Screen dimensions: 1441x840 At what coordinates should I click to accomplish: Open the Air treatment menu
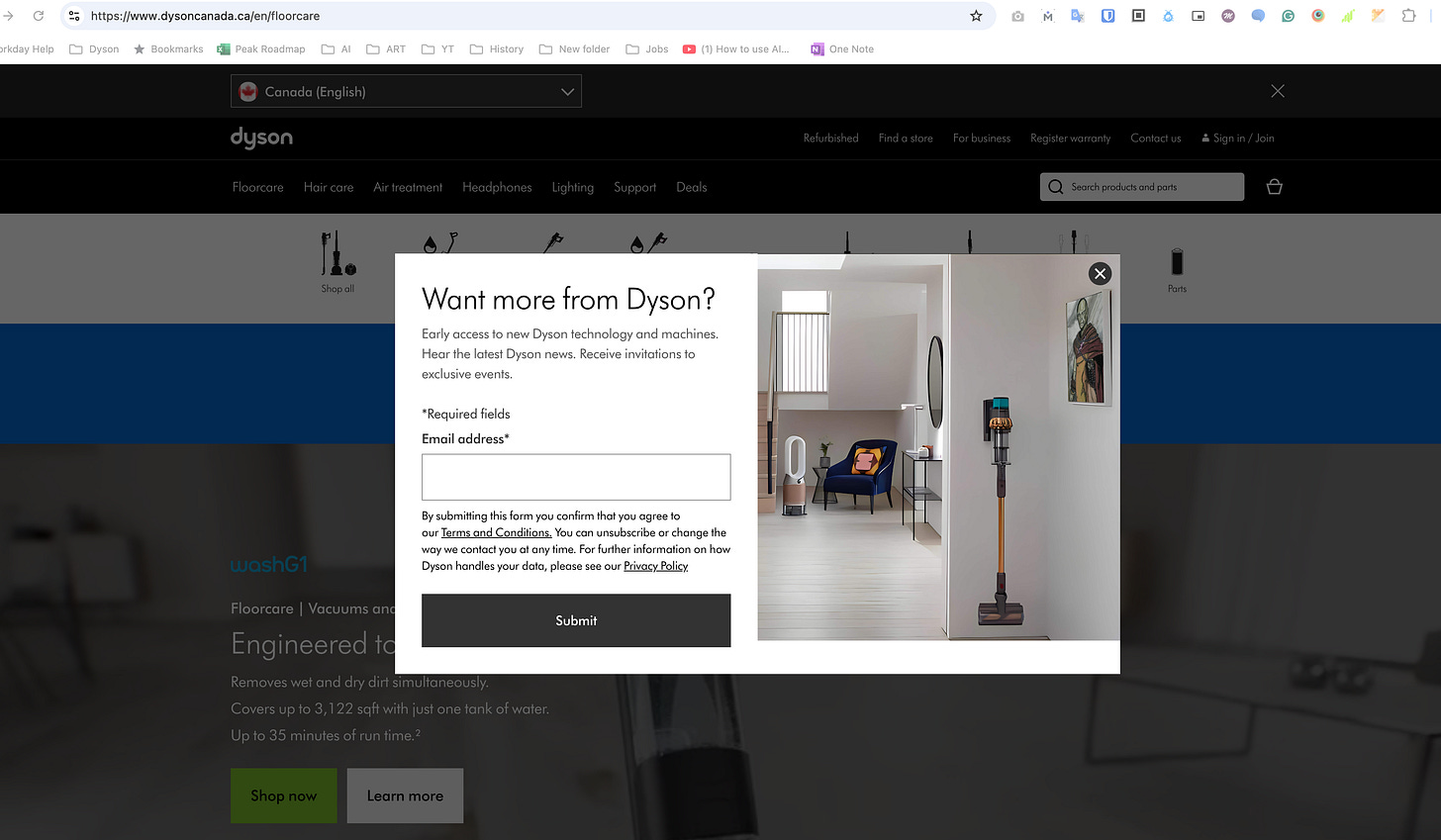408,187
